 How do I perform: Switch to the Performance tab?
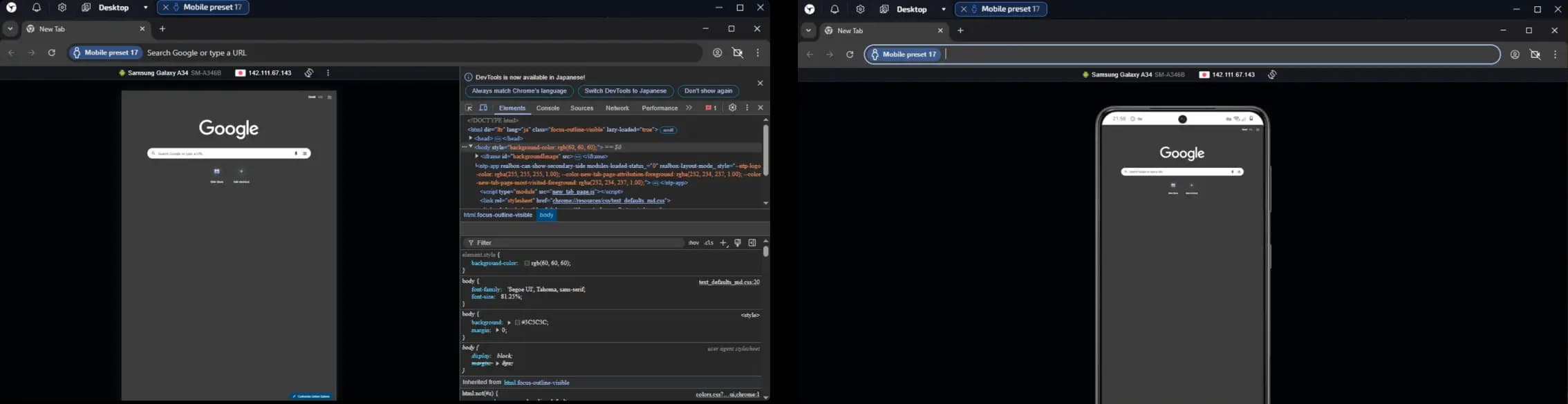[660, 108]
